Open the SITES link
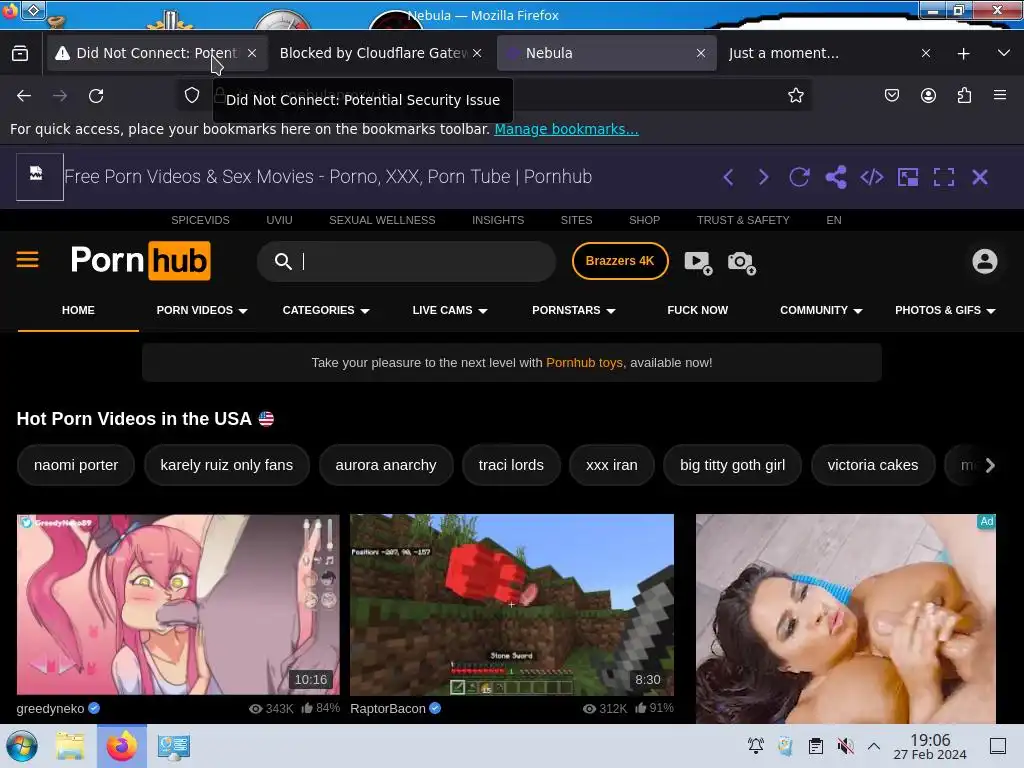Viewport: 1024px width, 768px height. [577, 220]
